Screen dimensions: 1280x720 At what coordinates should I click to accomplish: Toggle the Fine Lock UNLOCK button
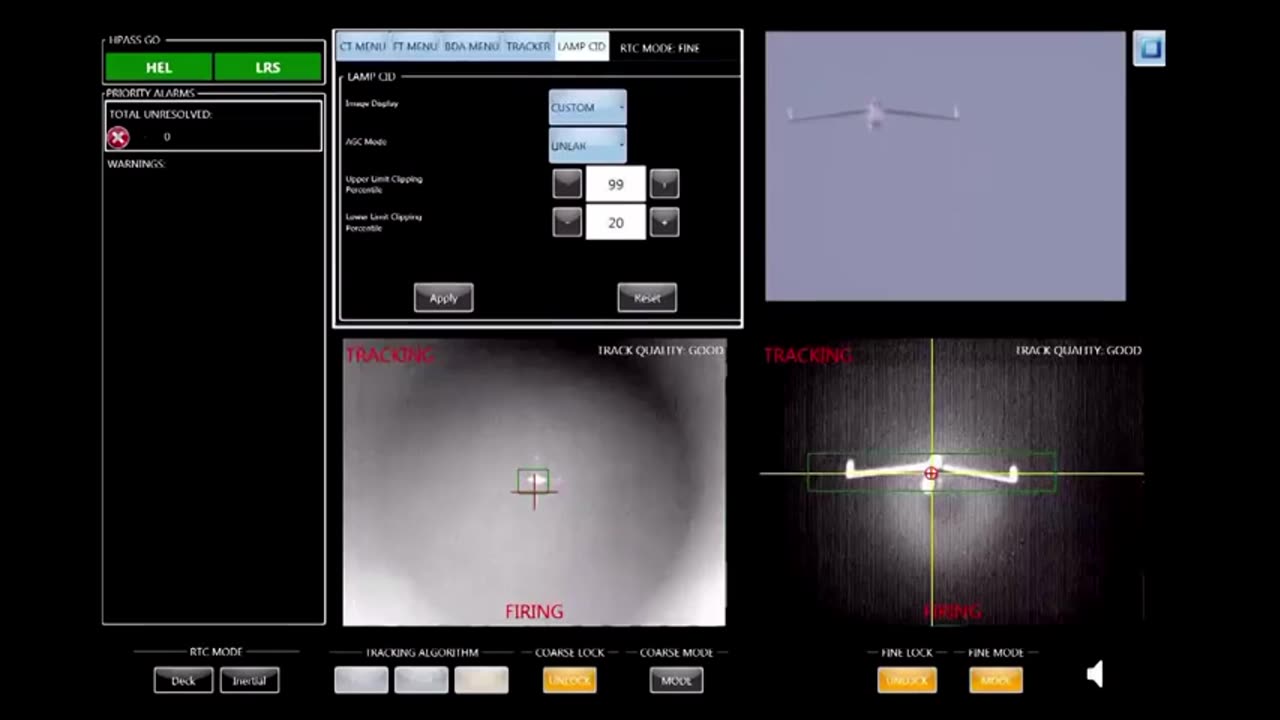coord(907,680)
